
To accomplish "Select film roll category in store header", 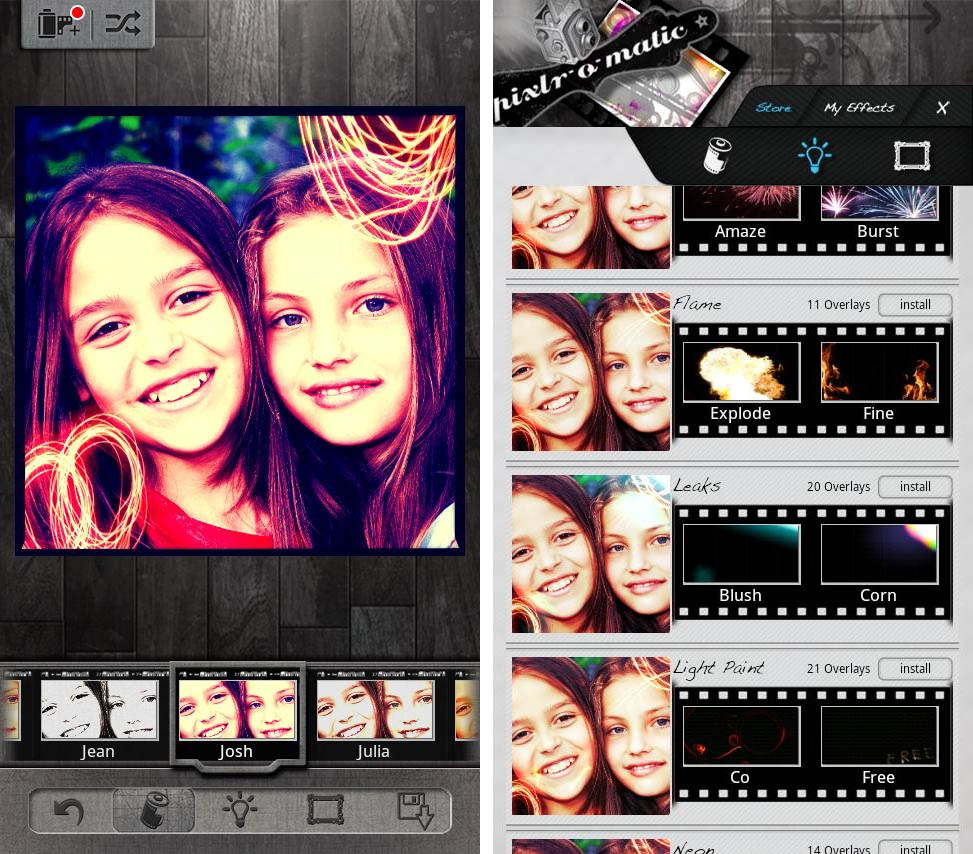I will [718, 156].
